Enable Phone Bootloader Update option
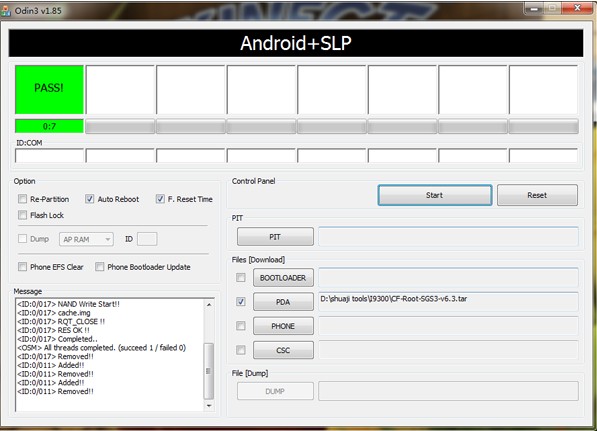 click(99, 267)
